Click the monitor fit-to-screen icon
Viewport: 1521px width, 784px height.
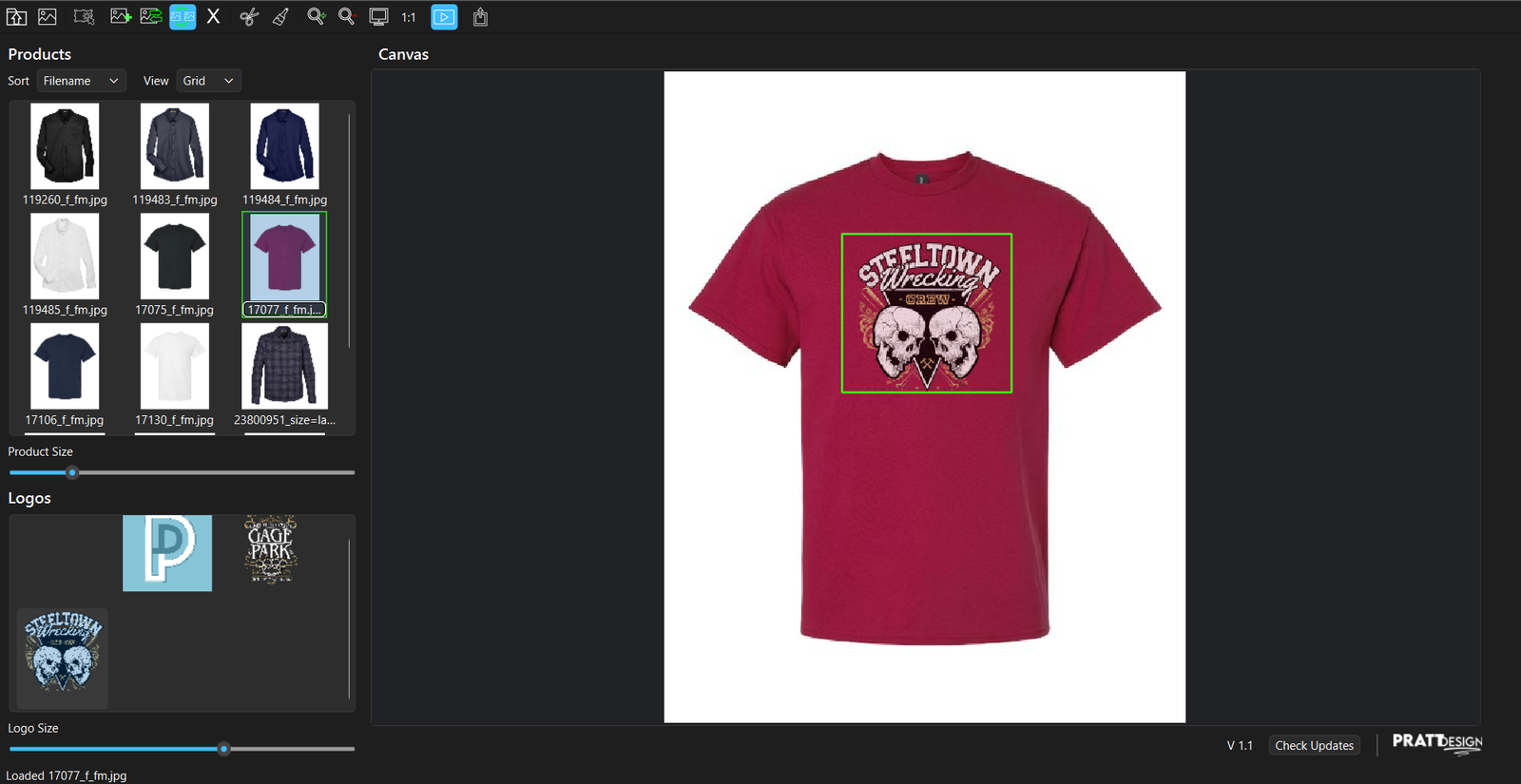tap(378, 17)
